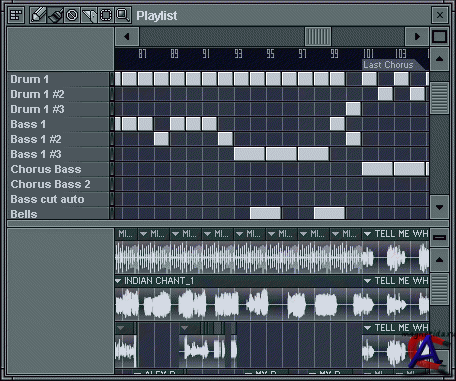
Task: Click the Bells pattern block starting at bar 98
Action: 329,213
